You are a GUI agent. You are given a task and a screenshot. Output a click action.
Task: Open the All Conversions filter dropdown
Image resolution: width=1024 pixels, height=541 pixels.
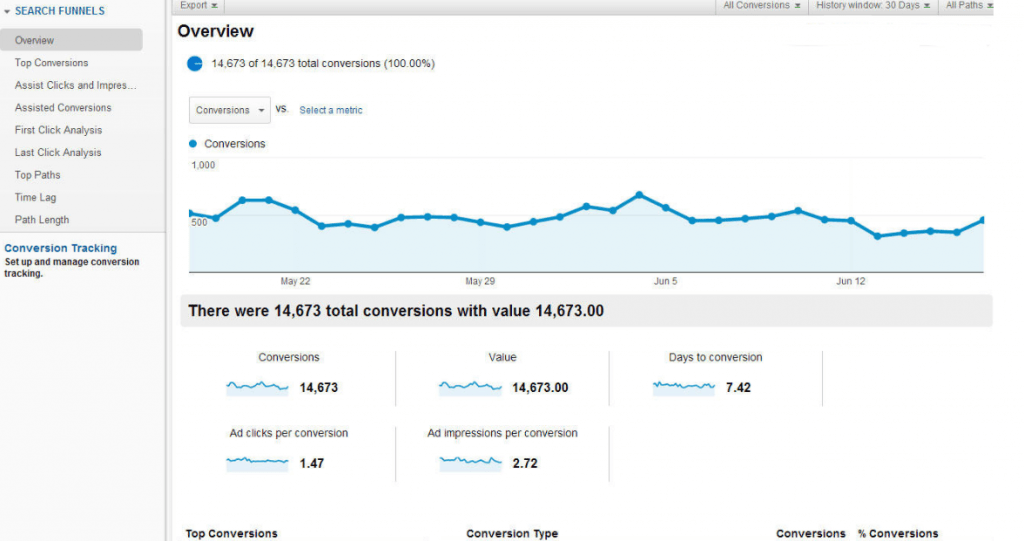click(x=761, y=5)
